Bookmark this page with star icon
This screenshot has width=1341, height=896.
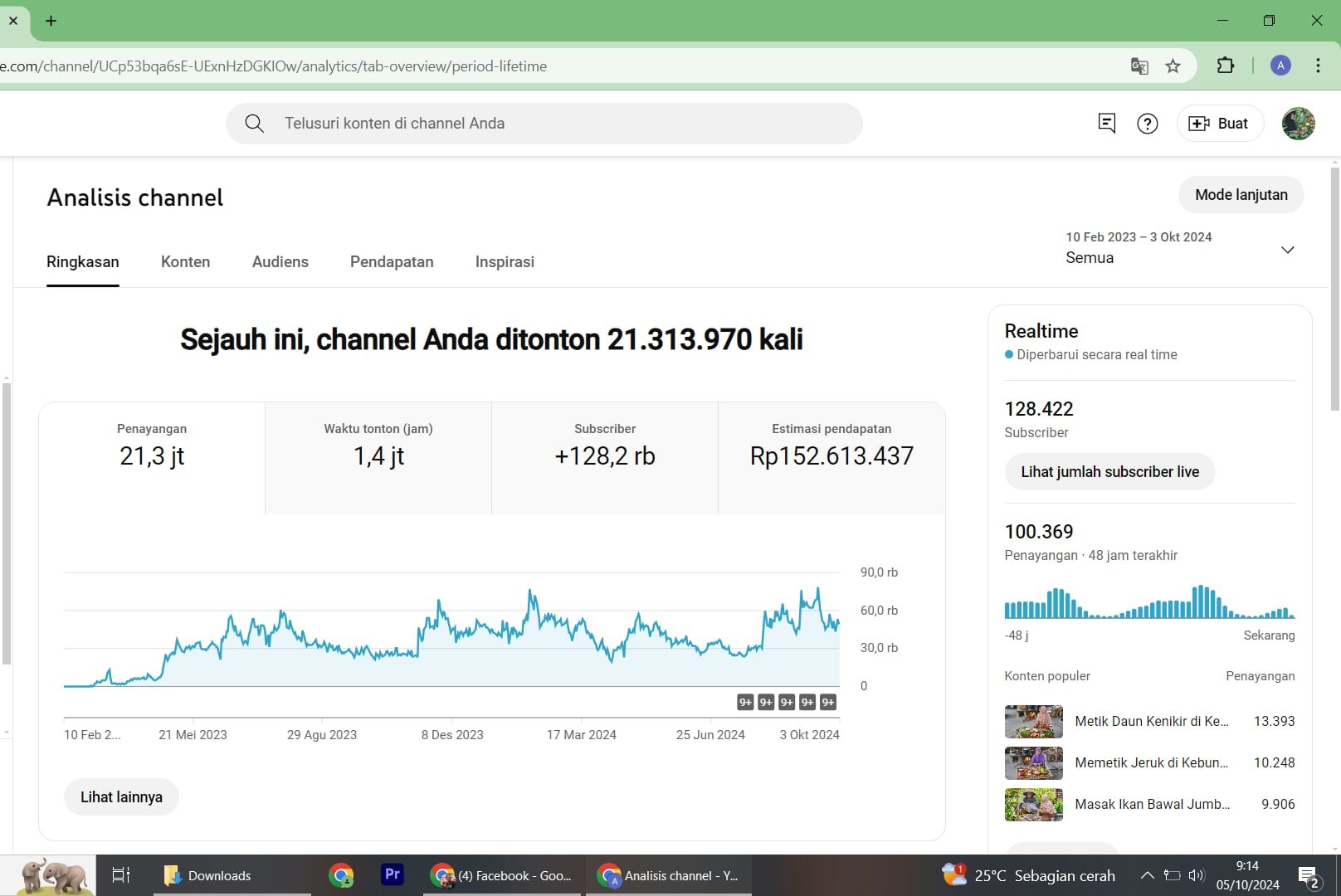click(x=1173, y=66)
